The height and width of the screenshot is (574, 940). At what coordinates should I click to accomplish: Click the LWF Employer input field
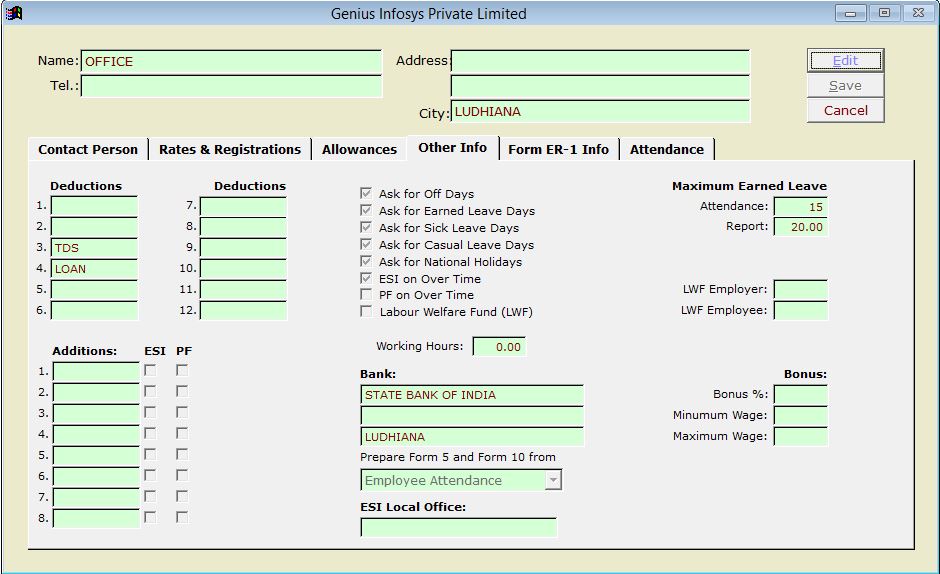click(x=800, y=290)
